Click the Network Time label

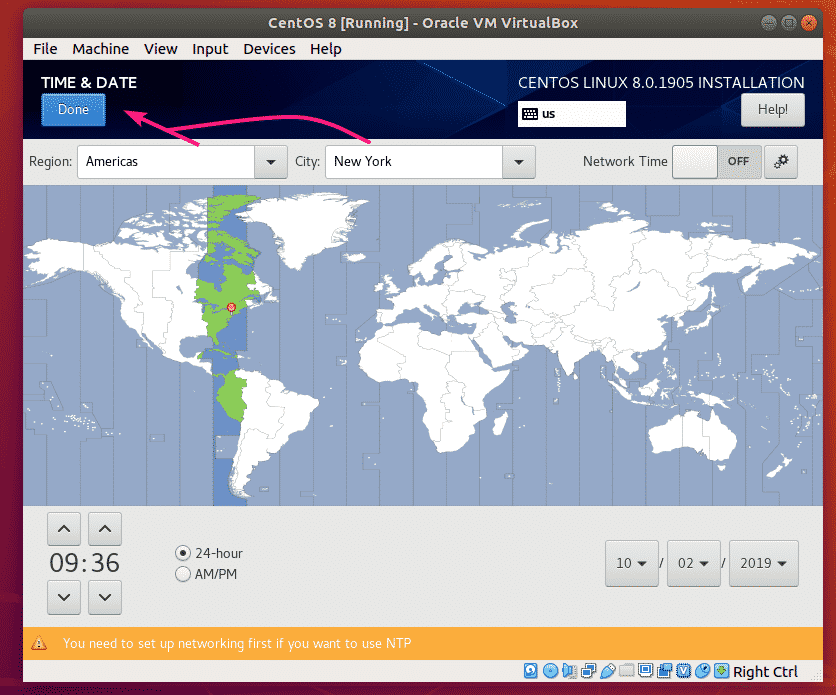click(x=625, y=161)
